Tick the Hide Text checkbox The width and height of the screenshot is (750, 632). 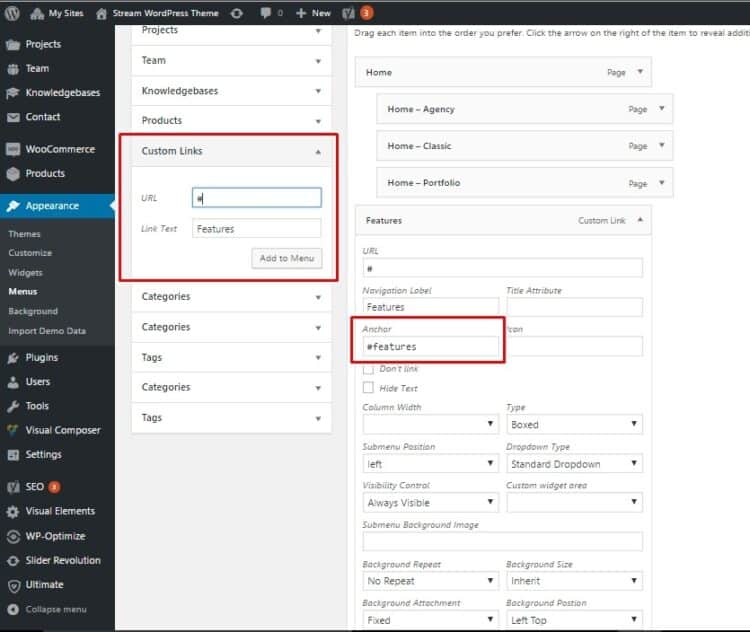click(368, 388)
